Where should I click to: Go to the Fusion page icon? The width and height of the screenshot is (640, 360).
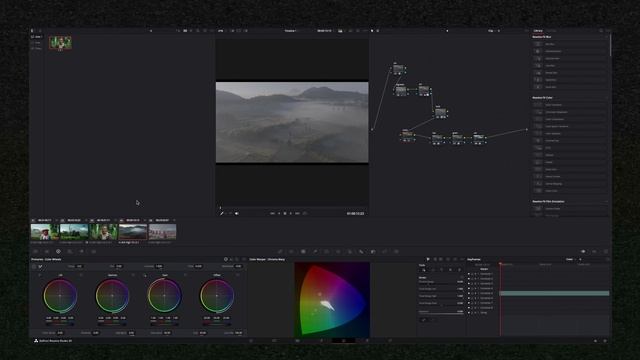point(321,340)
